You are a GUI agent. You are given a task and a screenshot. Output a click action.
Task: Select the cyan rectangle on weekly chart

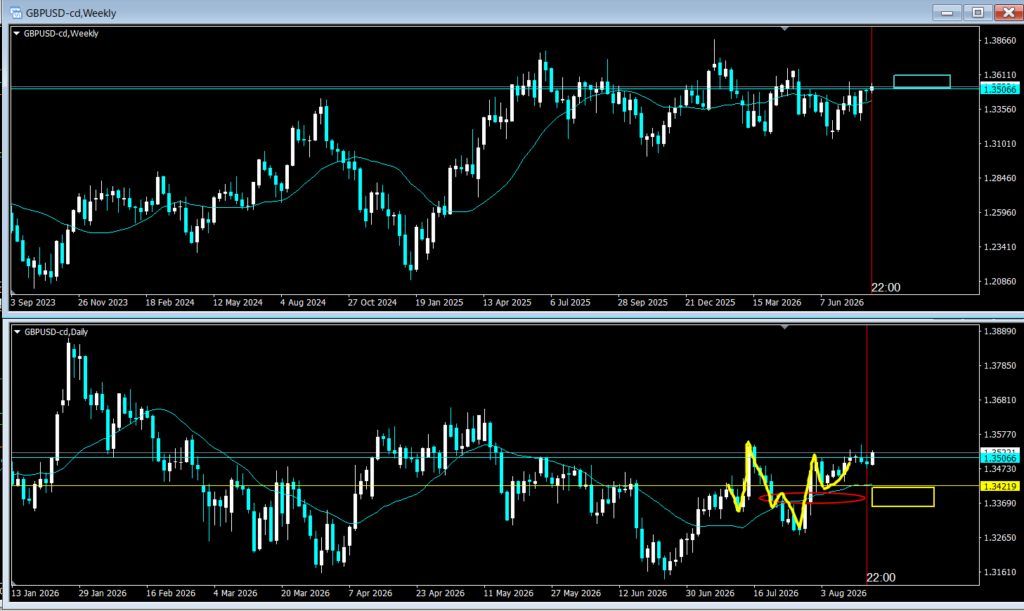921,82
